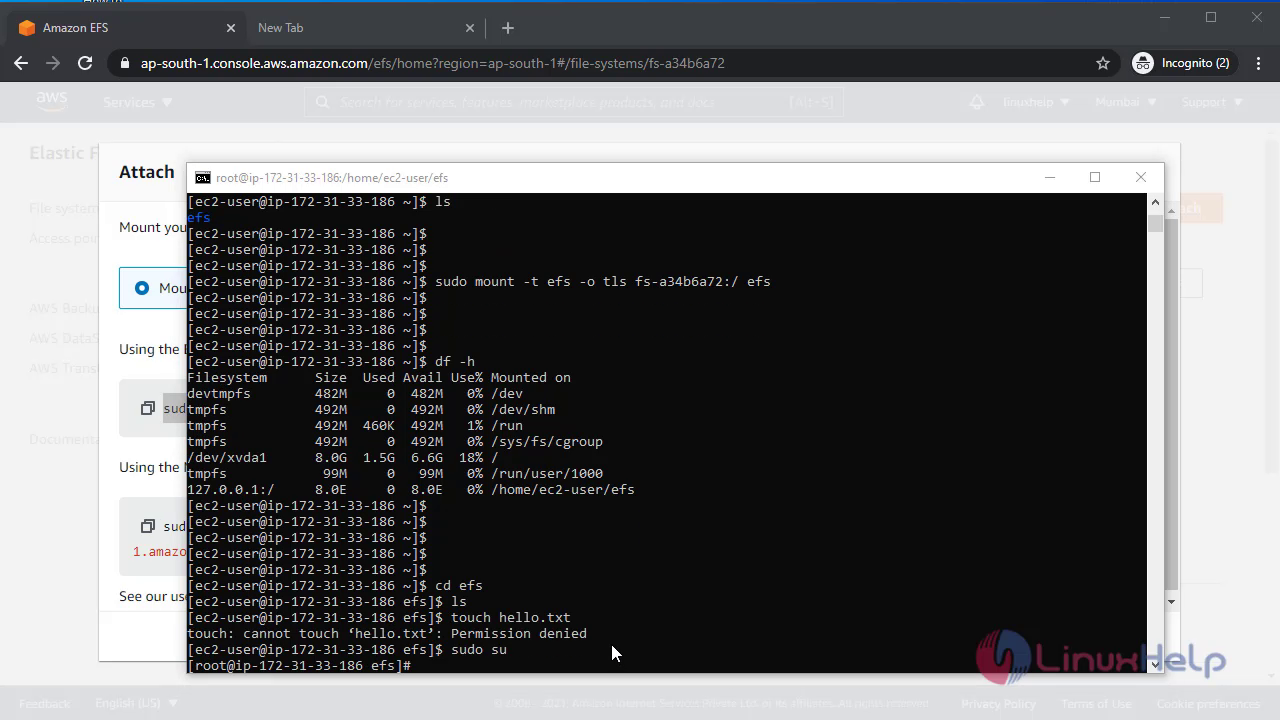Click the 'df -h' command line

click(x=331, y=362)
